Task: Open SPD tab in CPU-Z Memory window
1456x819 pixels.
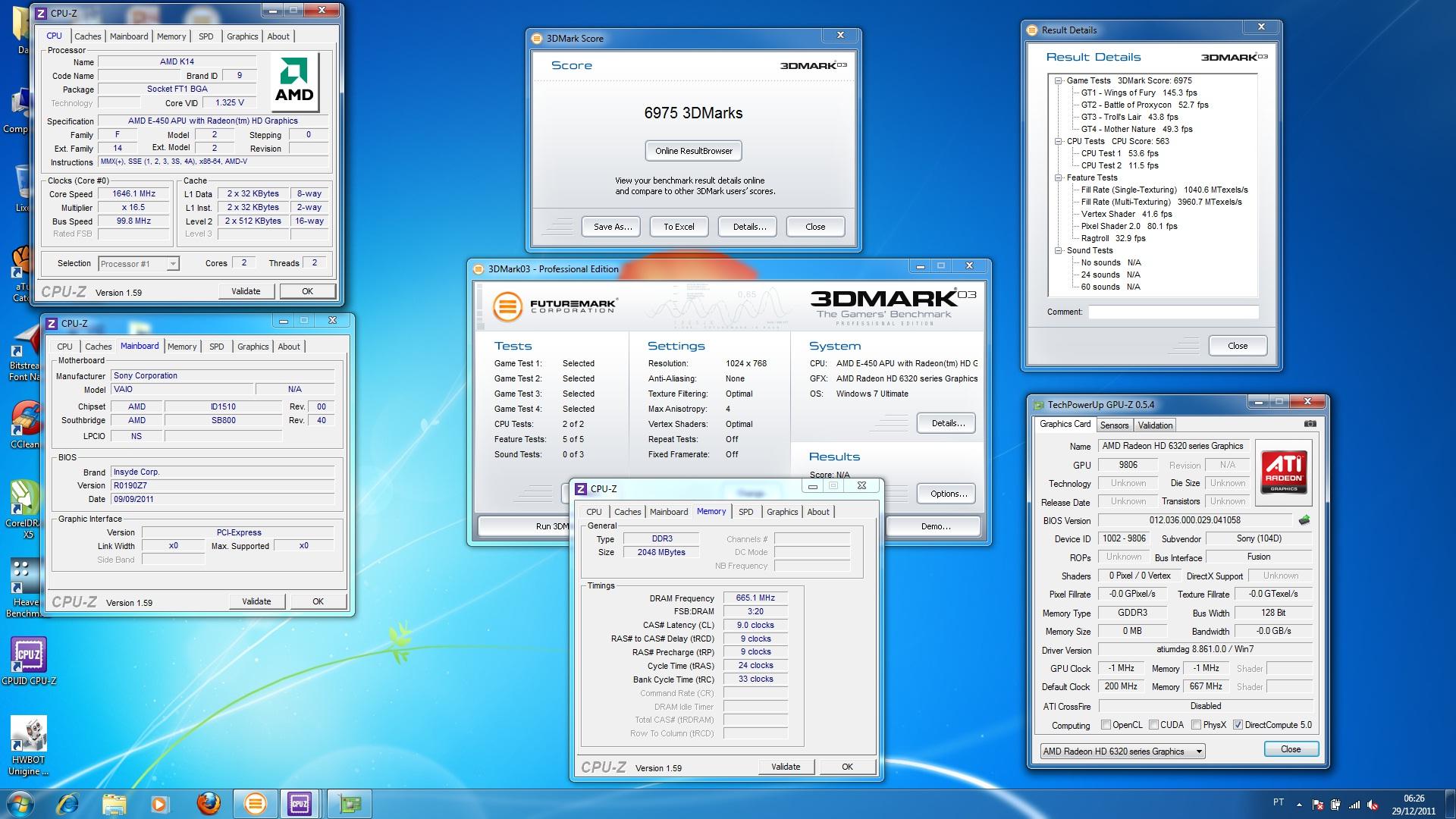Action: point(746,512)
